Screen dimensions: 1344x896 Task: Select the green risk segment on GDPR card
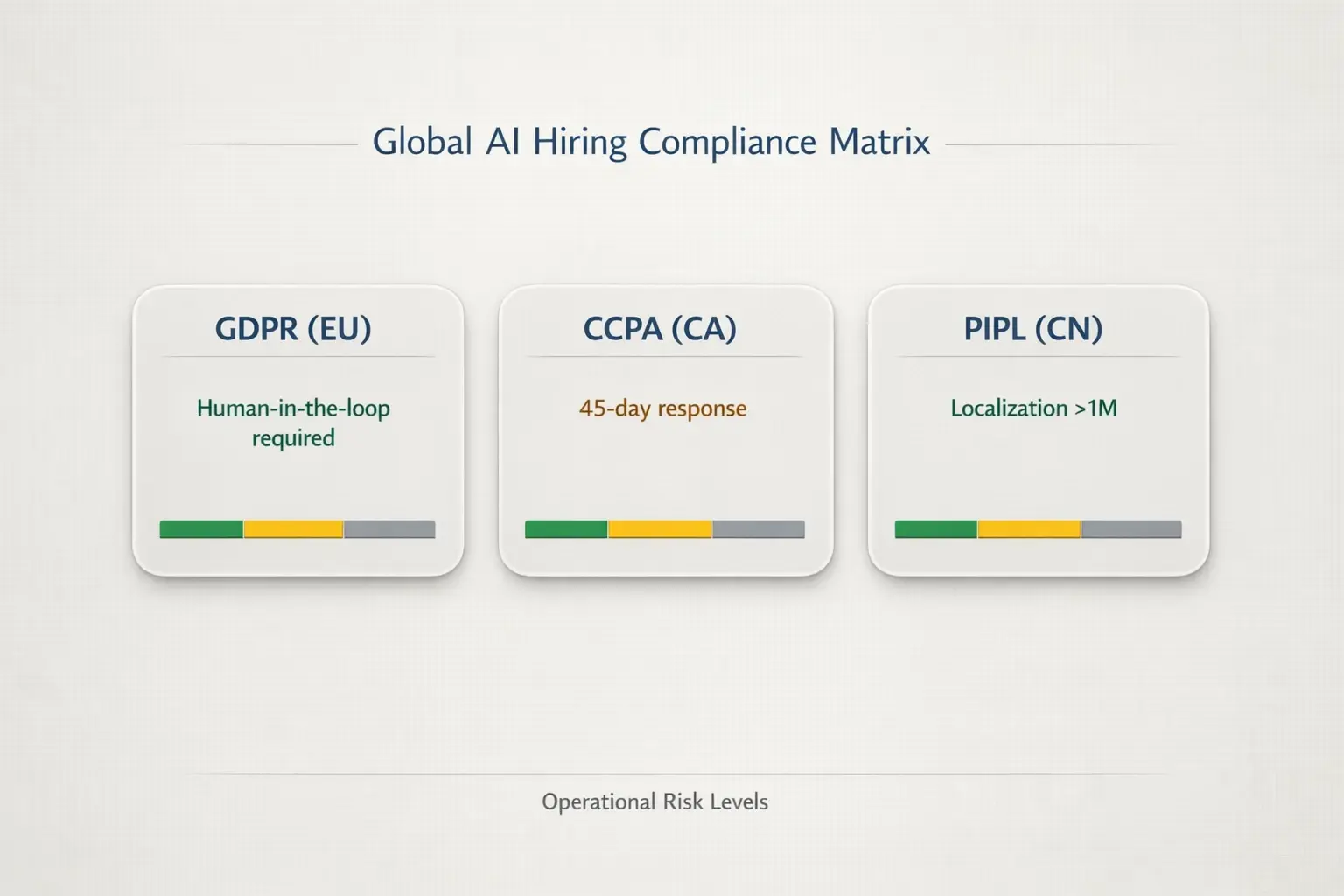[199, 528]
